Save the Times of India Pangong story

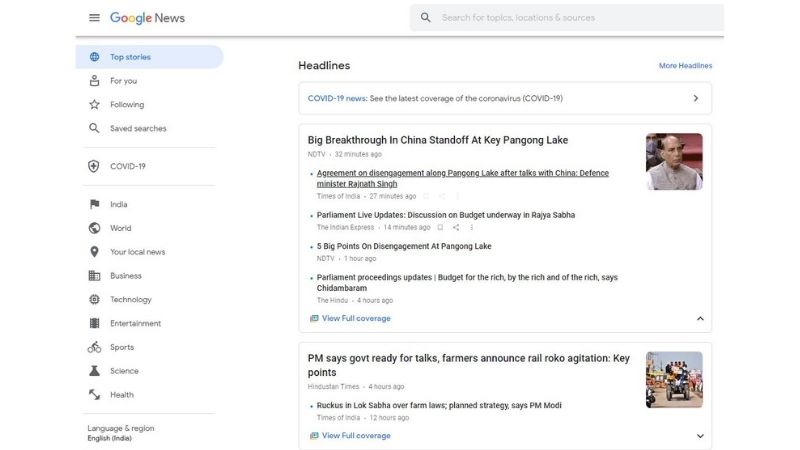tap(426, 196)
